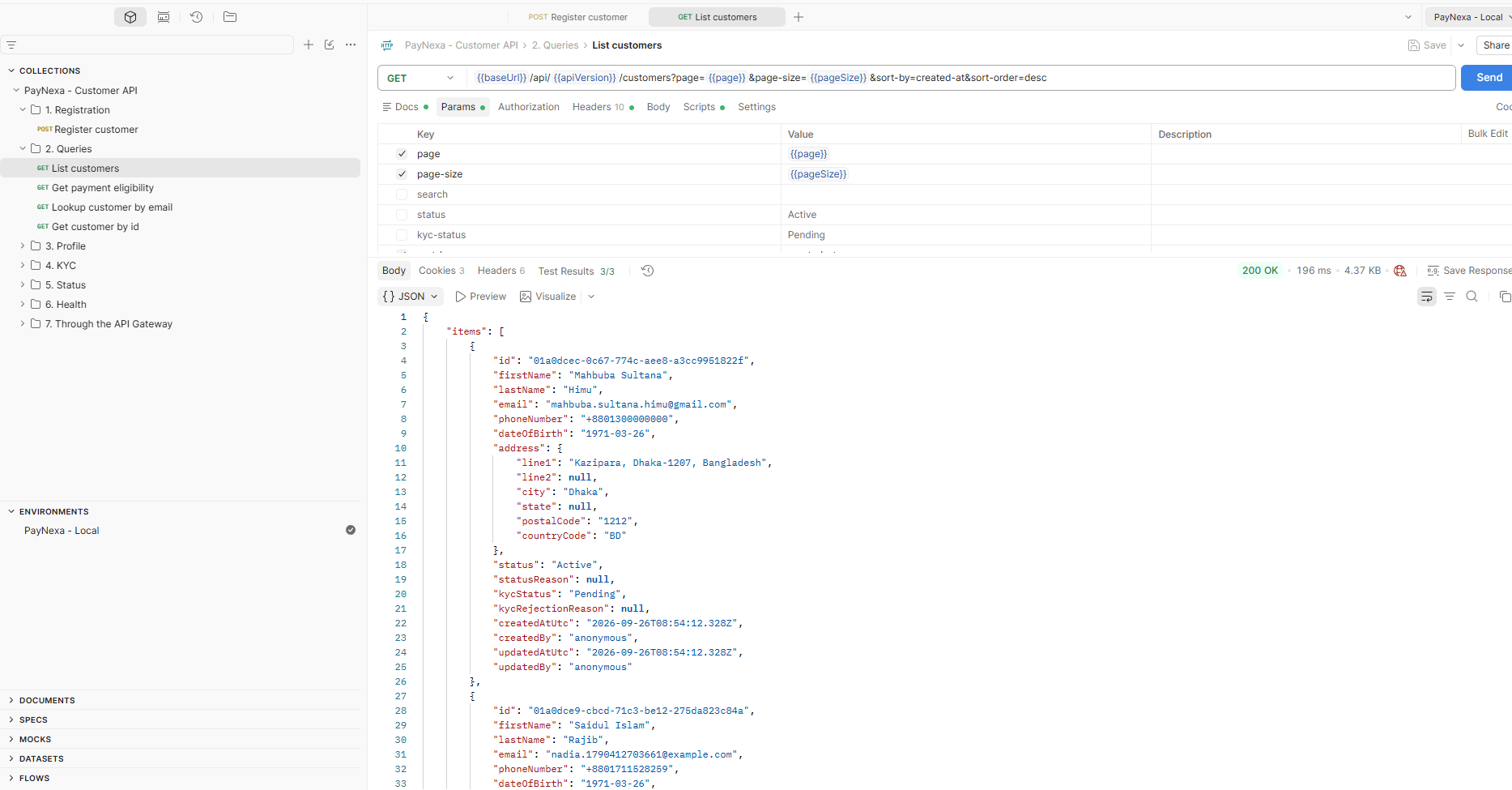Screen dimensions: 1512x790
Task: Open the Save button dropdown arrow
Action: [x=1461, y=45]
